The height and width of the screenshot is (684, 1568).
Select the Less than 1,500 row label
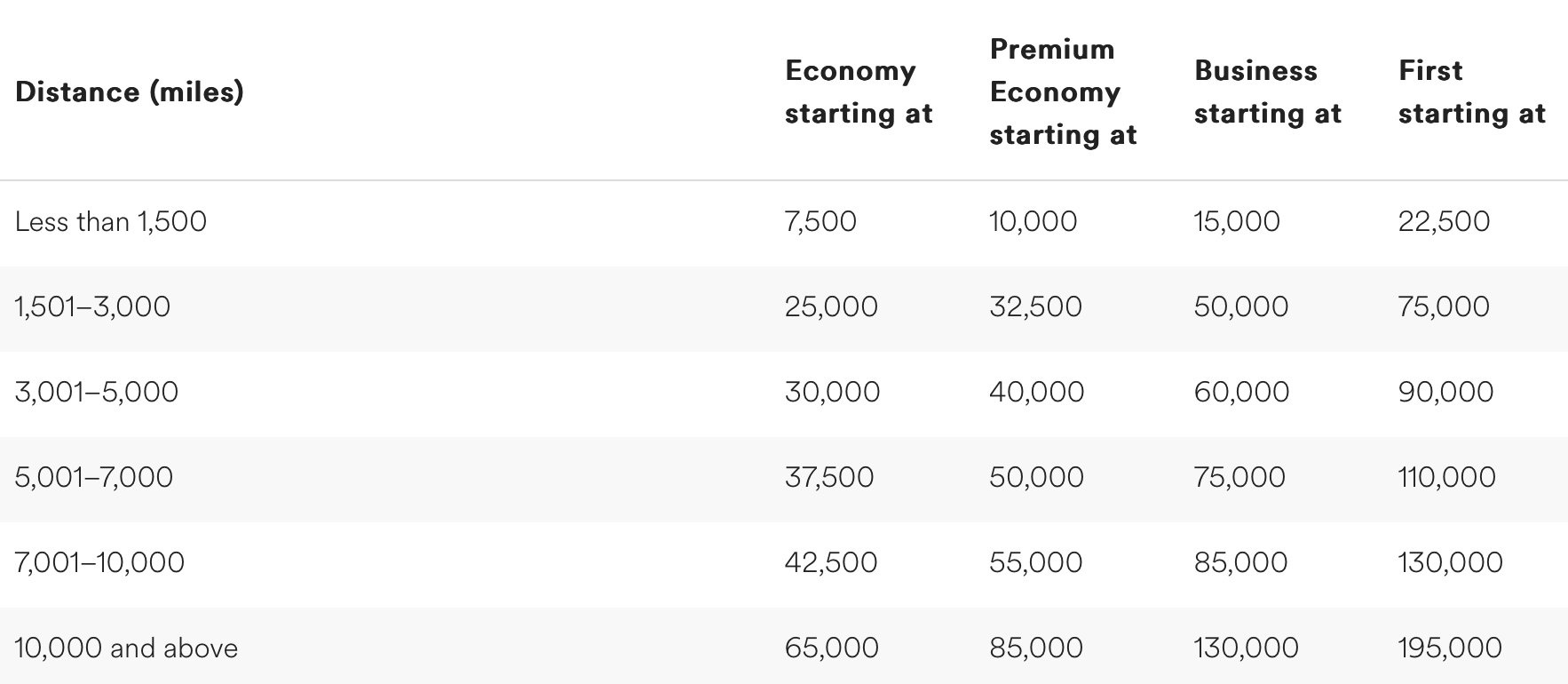click(x=111, y=221)
